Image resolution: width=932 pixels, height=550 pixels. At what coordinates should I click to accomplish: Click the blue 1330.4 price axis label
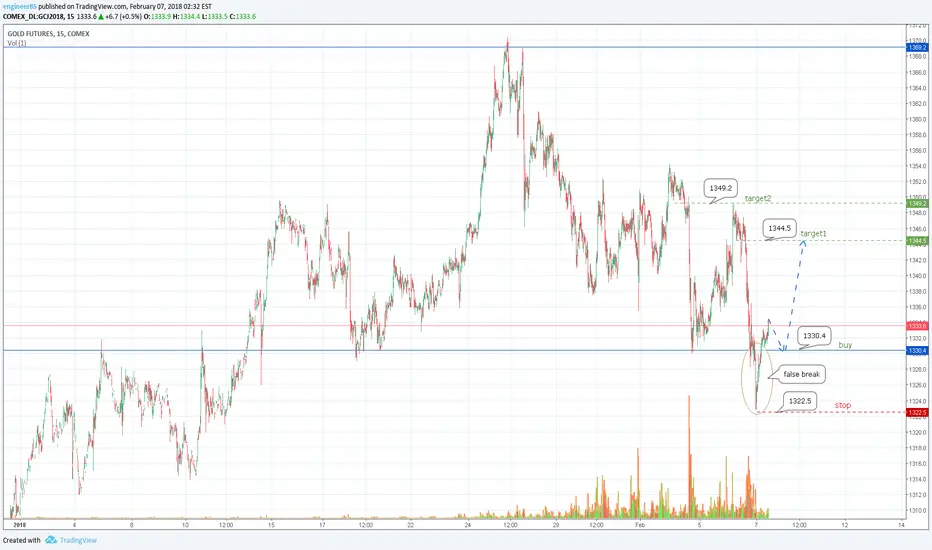917,351
